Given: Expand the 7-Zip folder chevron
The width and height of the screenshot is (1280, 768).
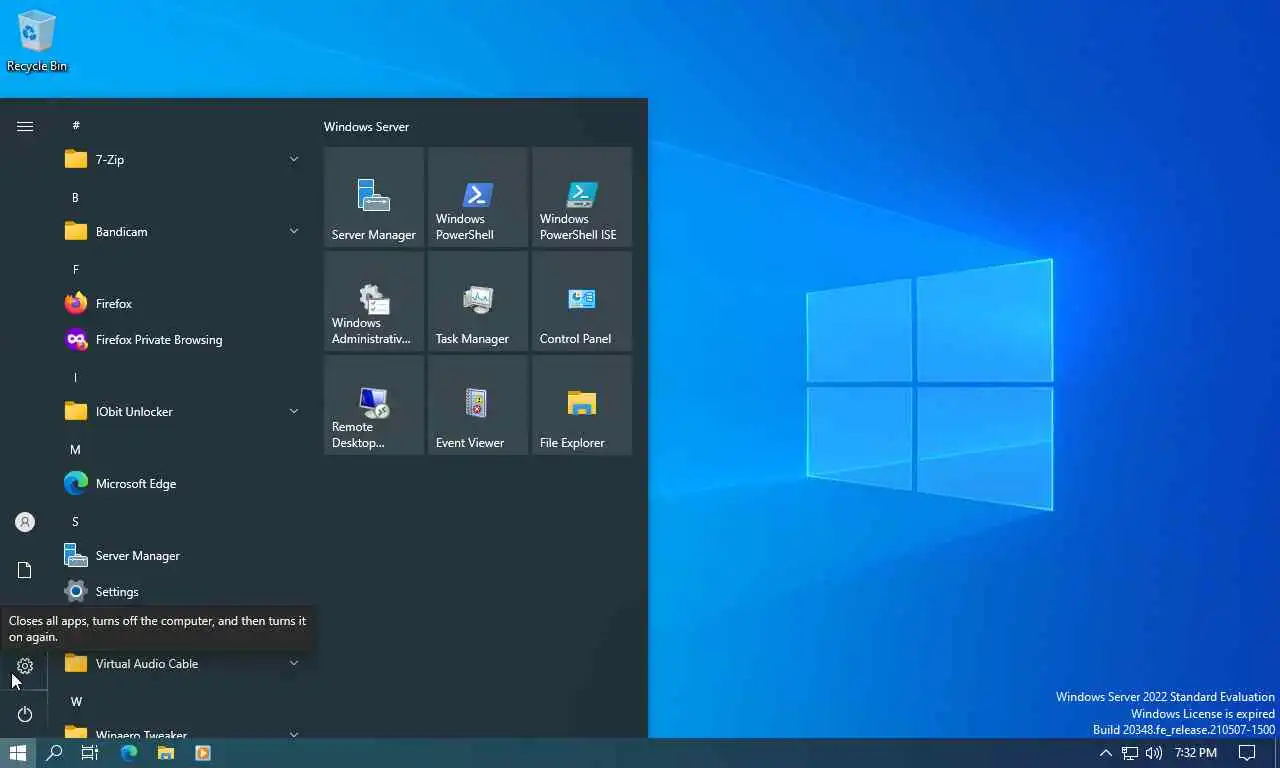Looking at the screenshot, I should coord(294,159).
